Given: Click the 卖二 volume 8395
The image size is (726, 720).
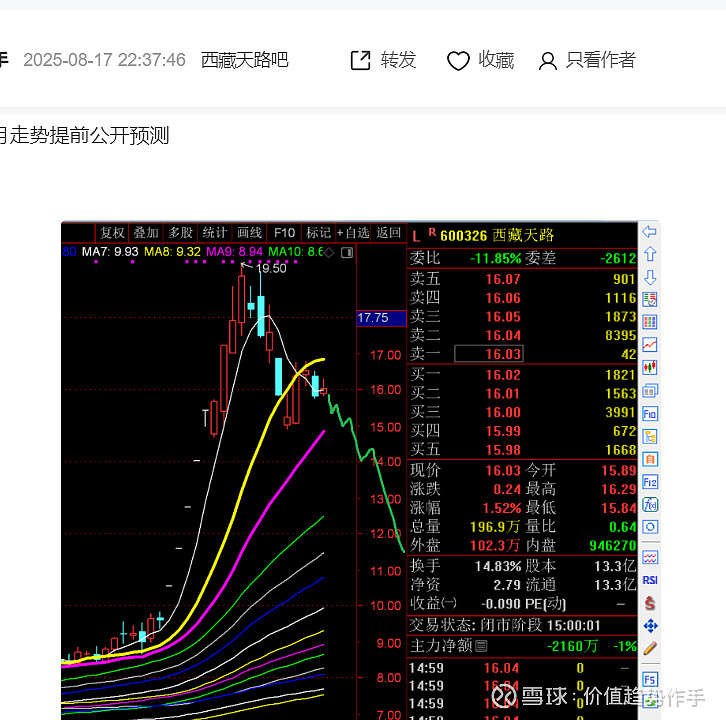Looking at the screenshot, I should [x=620, y=336].
